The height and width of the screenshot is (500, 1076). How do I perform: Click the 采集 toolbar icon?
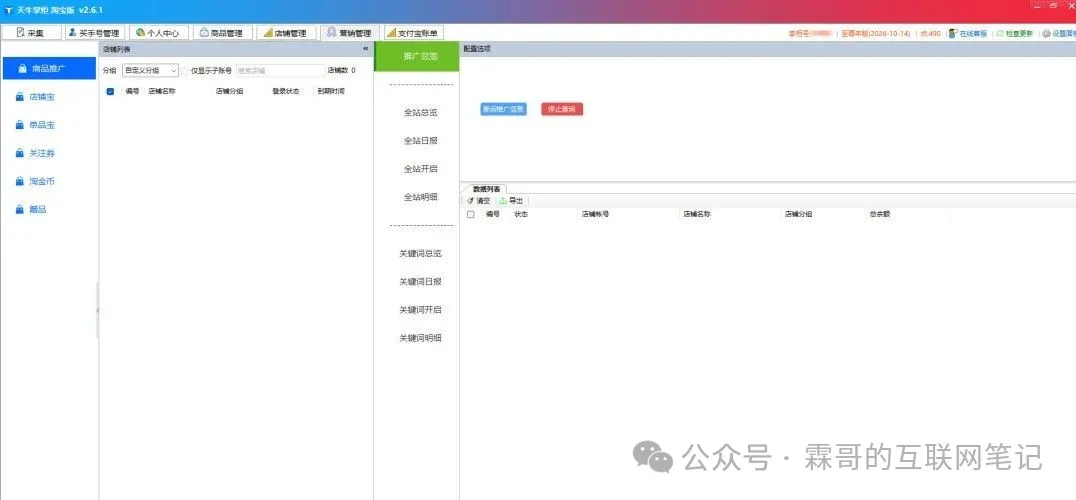coord(20,33)
